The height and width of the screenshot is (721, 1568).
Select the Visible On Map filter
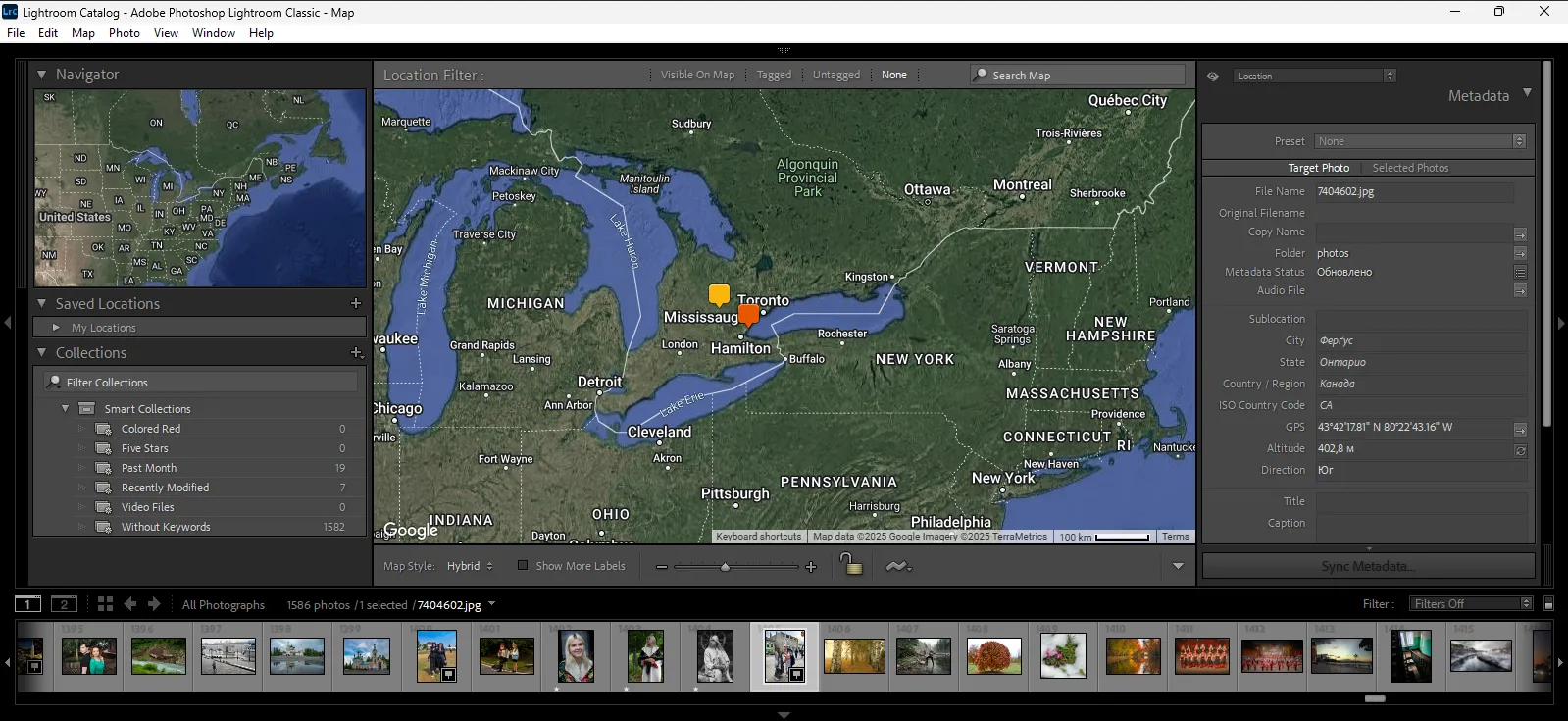point(697,75)
